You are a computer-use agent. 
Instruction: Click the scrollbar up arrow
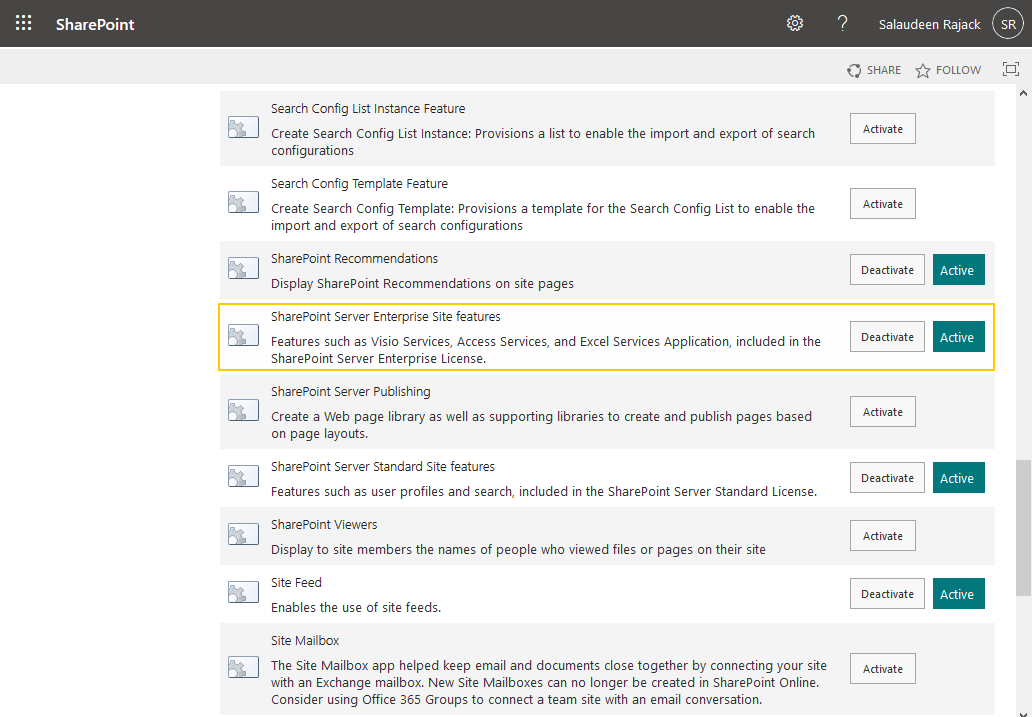coord(1023,93)
